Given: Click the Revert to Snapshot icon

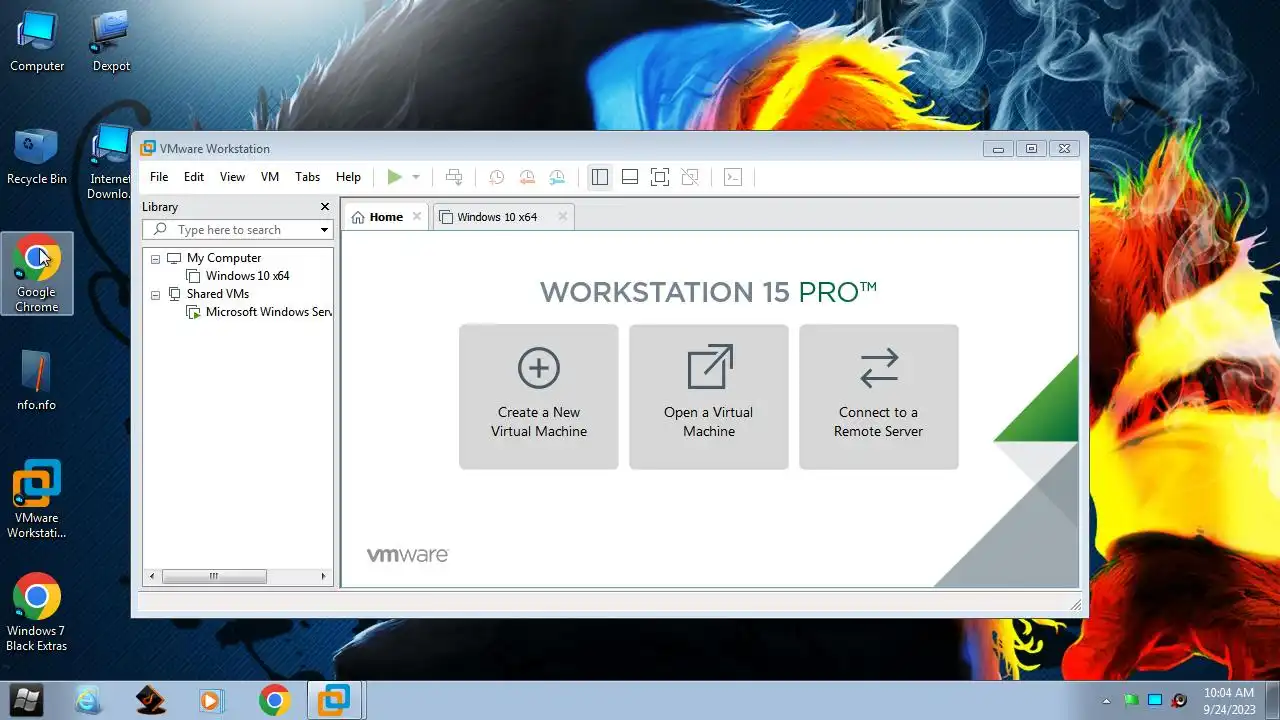Looking at the screenshot, I should 527,177.
